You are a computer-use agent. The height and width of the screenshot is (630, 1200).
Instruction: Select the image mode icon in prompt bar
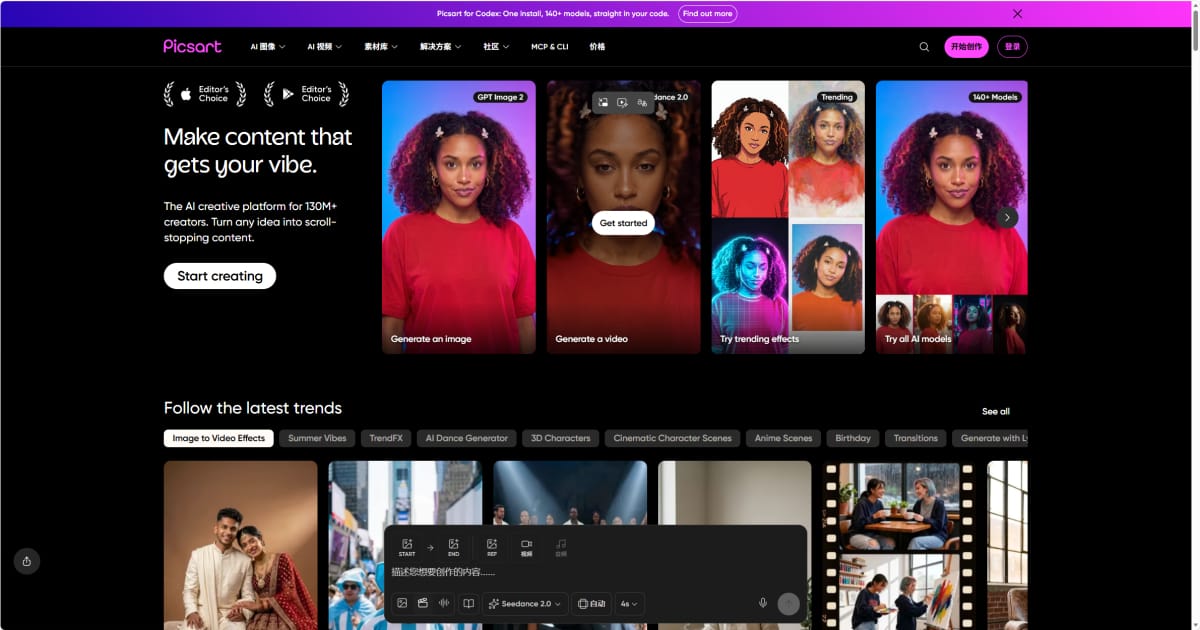point(402,603)
